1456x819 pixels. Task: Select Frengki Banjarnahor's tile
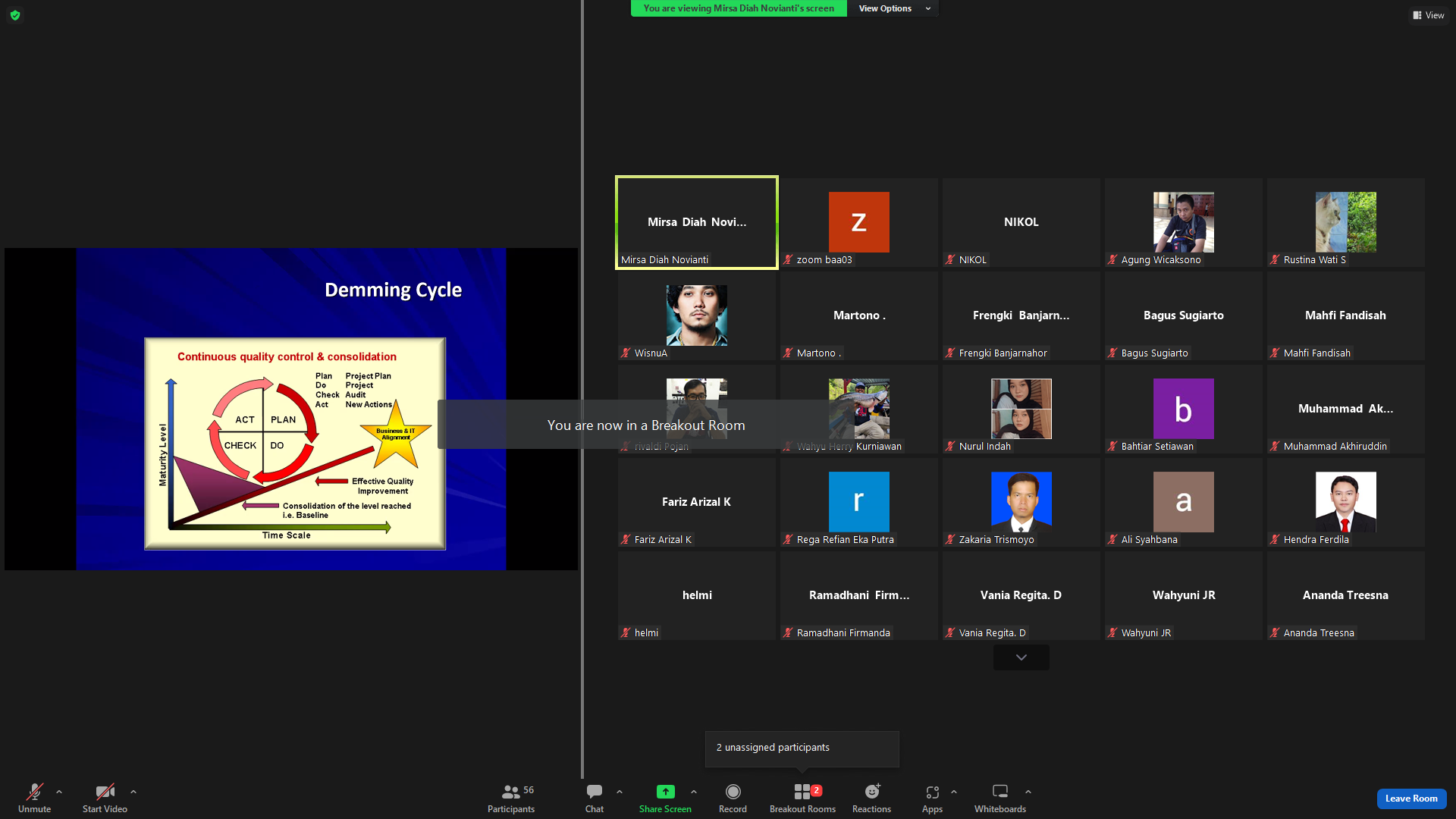click(x=1021, y=315)
